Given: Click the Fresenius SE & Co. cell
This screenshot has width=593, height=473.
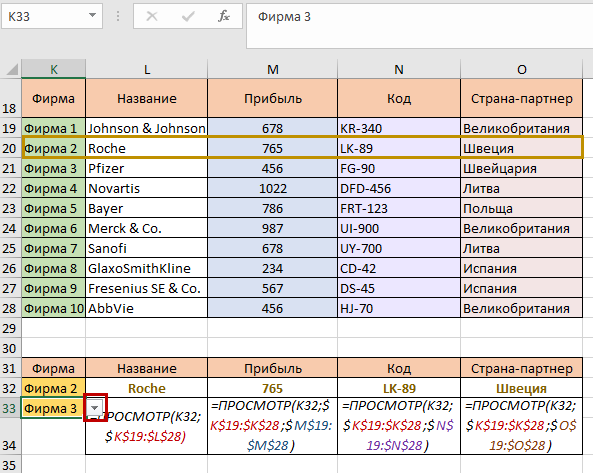Looking at the screenshot, I should 147,288.
